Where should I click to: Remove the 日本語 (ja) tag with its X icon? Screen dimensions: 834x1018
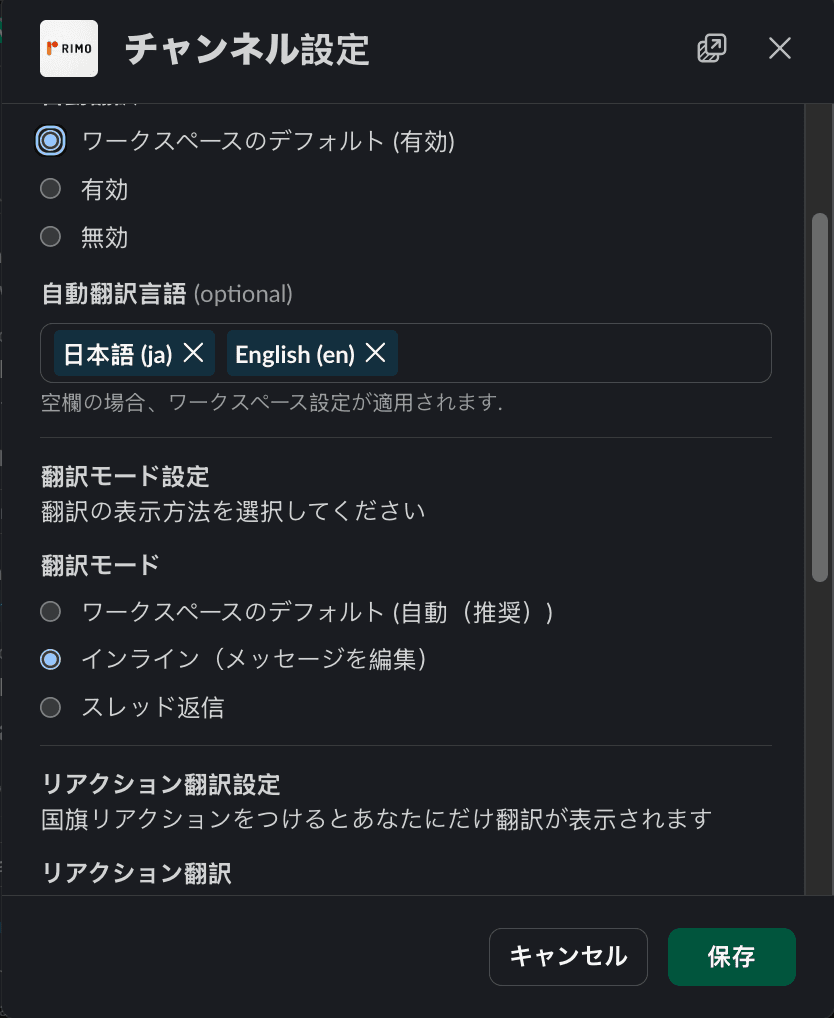pos(194,353)
